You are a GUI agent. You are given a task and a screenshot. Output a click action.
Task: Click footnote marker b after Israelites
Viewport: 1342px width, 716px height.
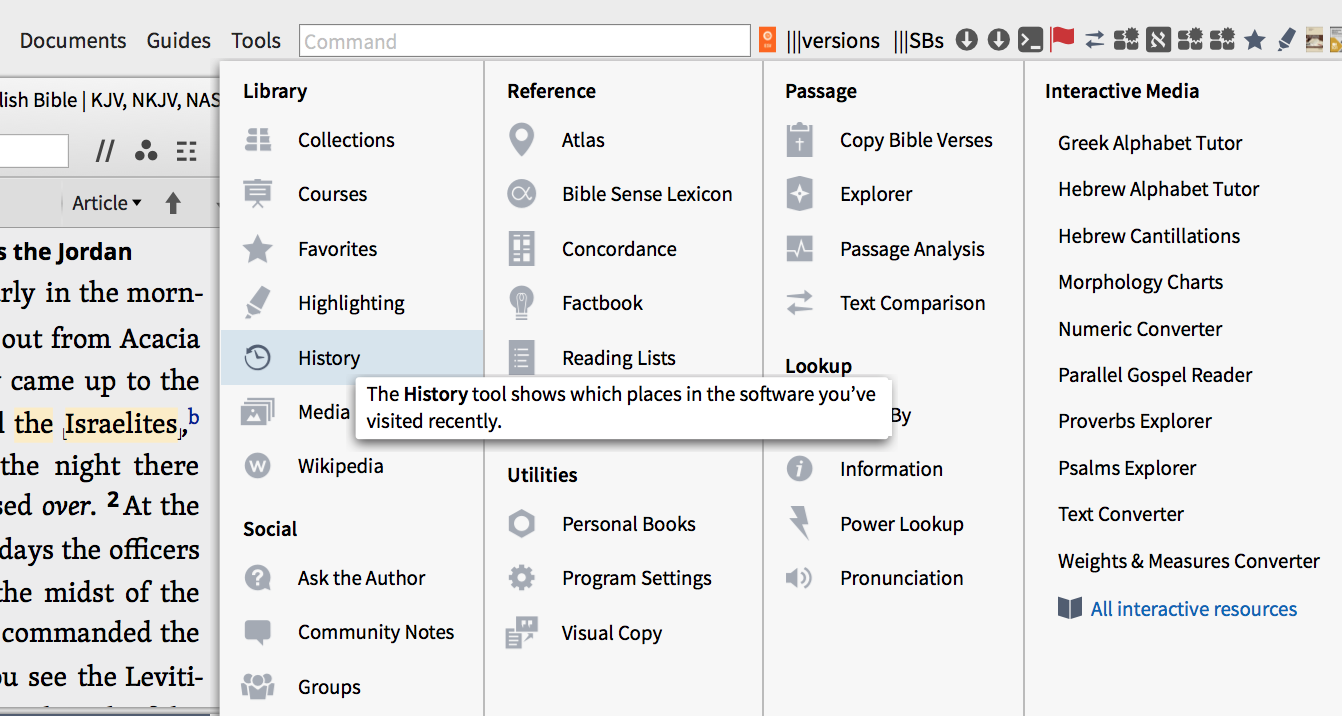pyautogui.click(x=194, y=416)
